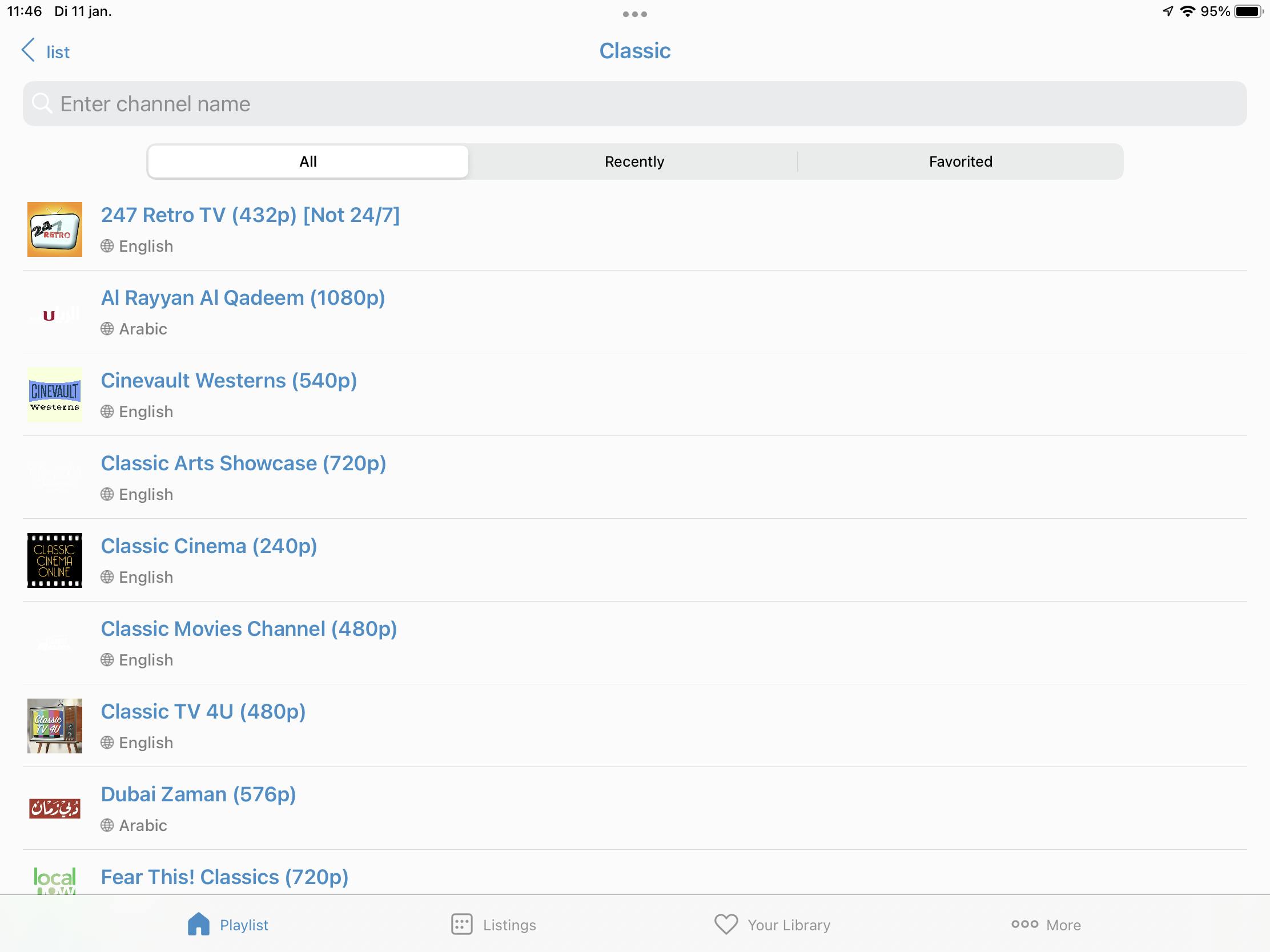Screen dimensions: 1270x952
Task: Click the search magnifier icon
Action: point(42,104)
